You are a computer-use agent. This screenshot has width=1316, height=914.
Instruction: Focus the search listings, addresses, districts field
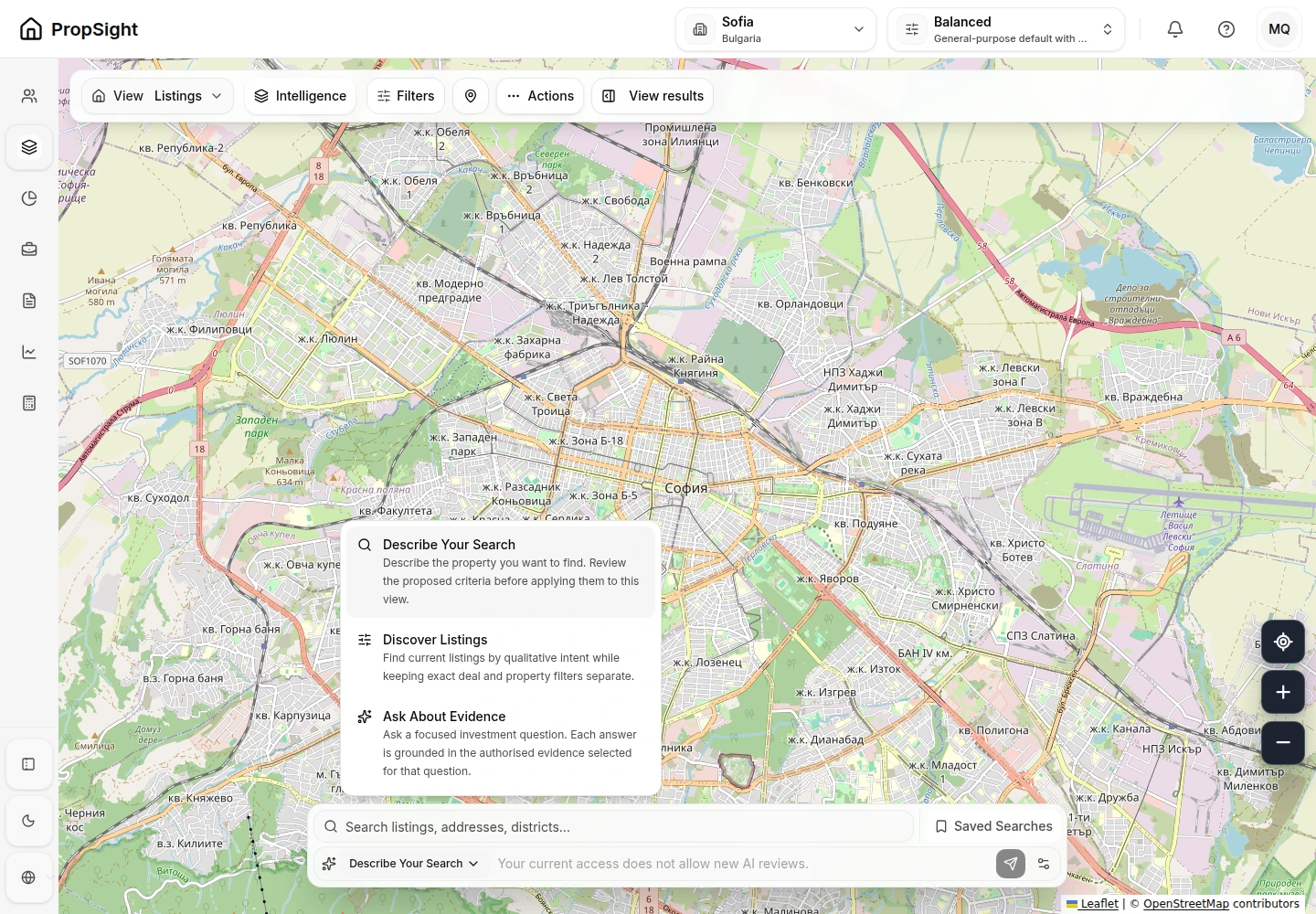coord(614,827)
